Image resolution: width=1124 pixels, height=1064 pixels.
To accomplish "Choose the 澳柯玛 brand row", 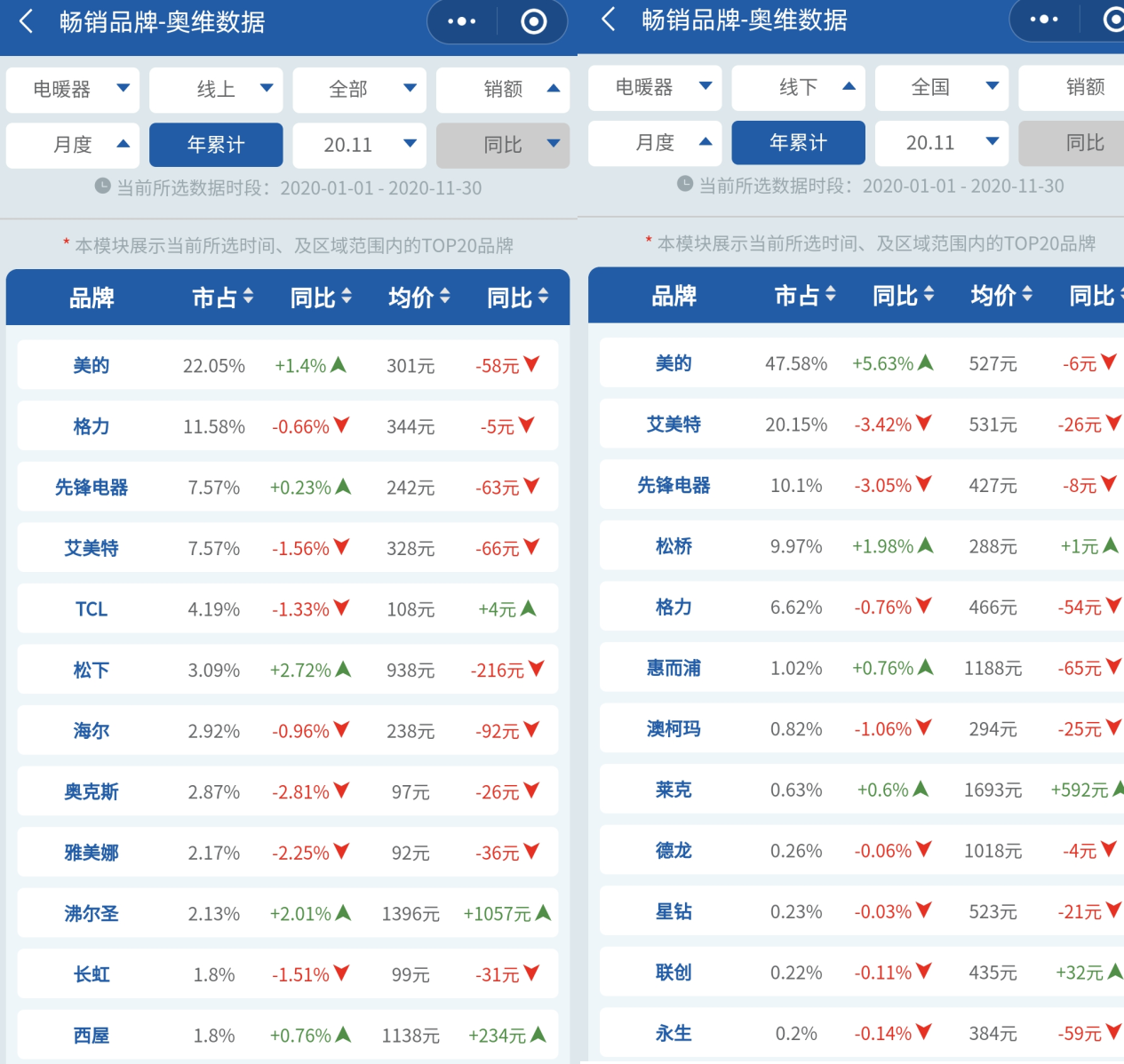I will [x=862, y=729].
